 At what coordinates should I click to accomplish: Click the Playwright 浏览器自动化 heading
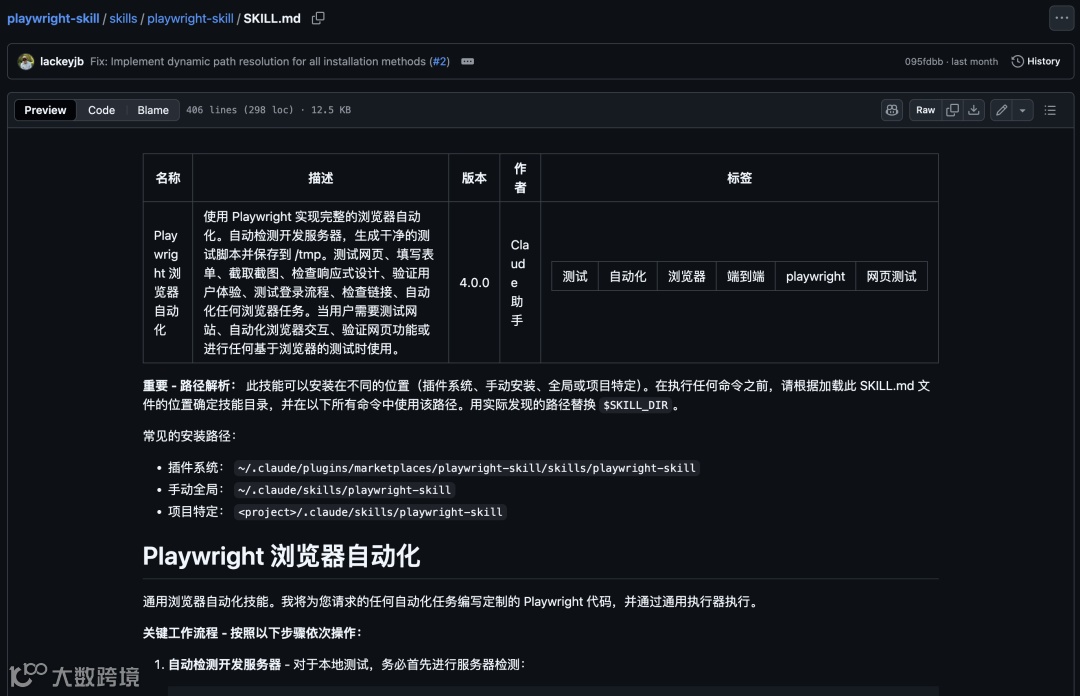pos(281,556)
